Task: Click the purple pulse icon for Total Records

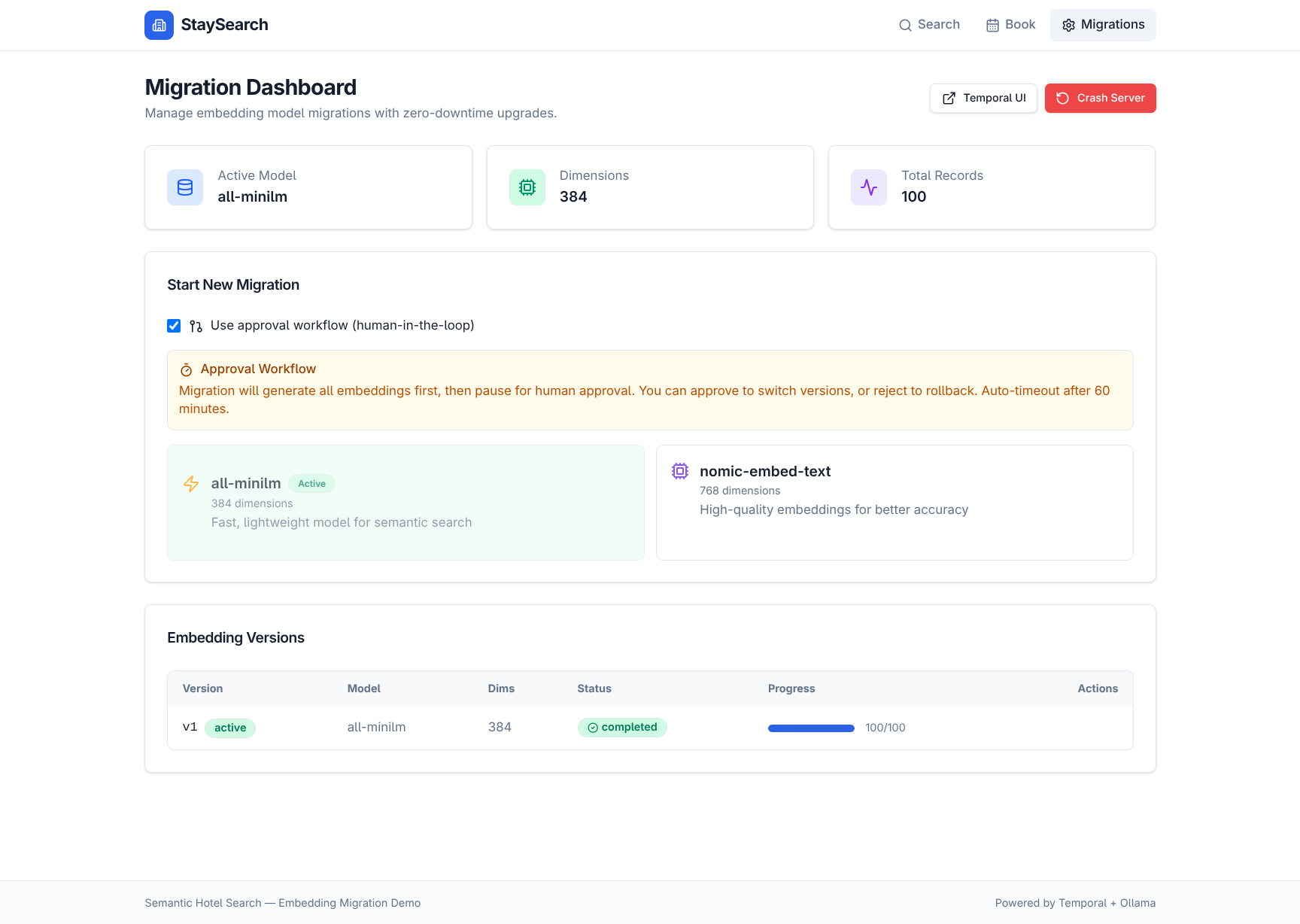Action: pyautogui.click(x=869, y=187)
